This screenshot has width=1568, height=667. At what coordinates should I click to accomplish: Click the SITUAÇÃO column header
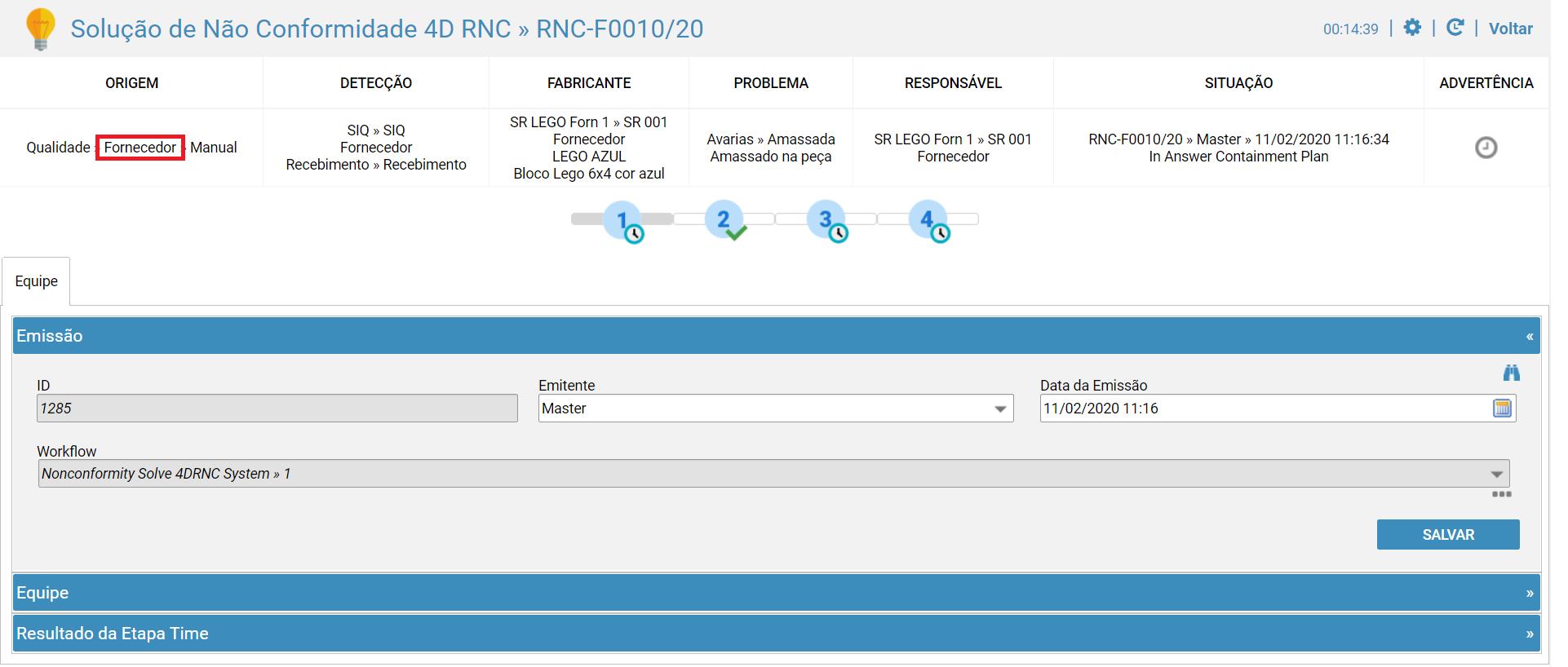pyautogui.click(x=1238, y=83)
